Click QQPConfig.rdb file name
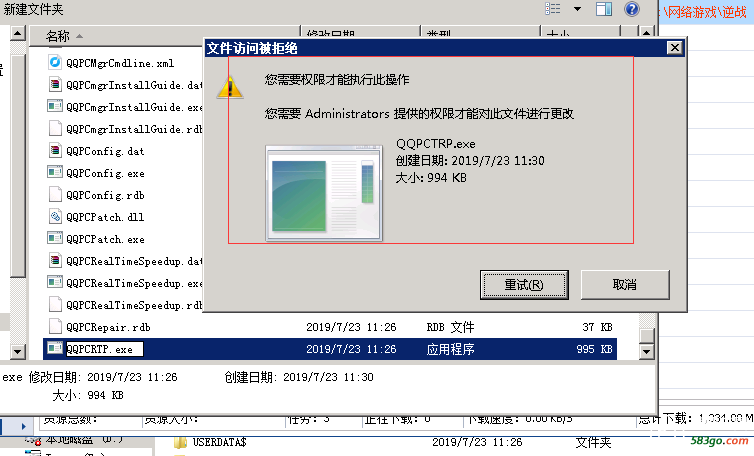This screenshot has height=456, width=754. [x=105, y=195]
